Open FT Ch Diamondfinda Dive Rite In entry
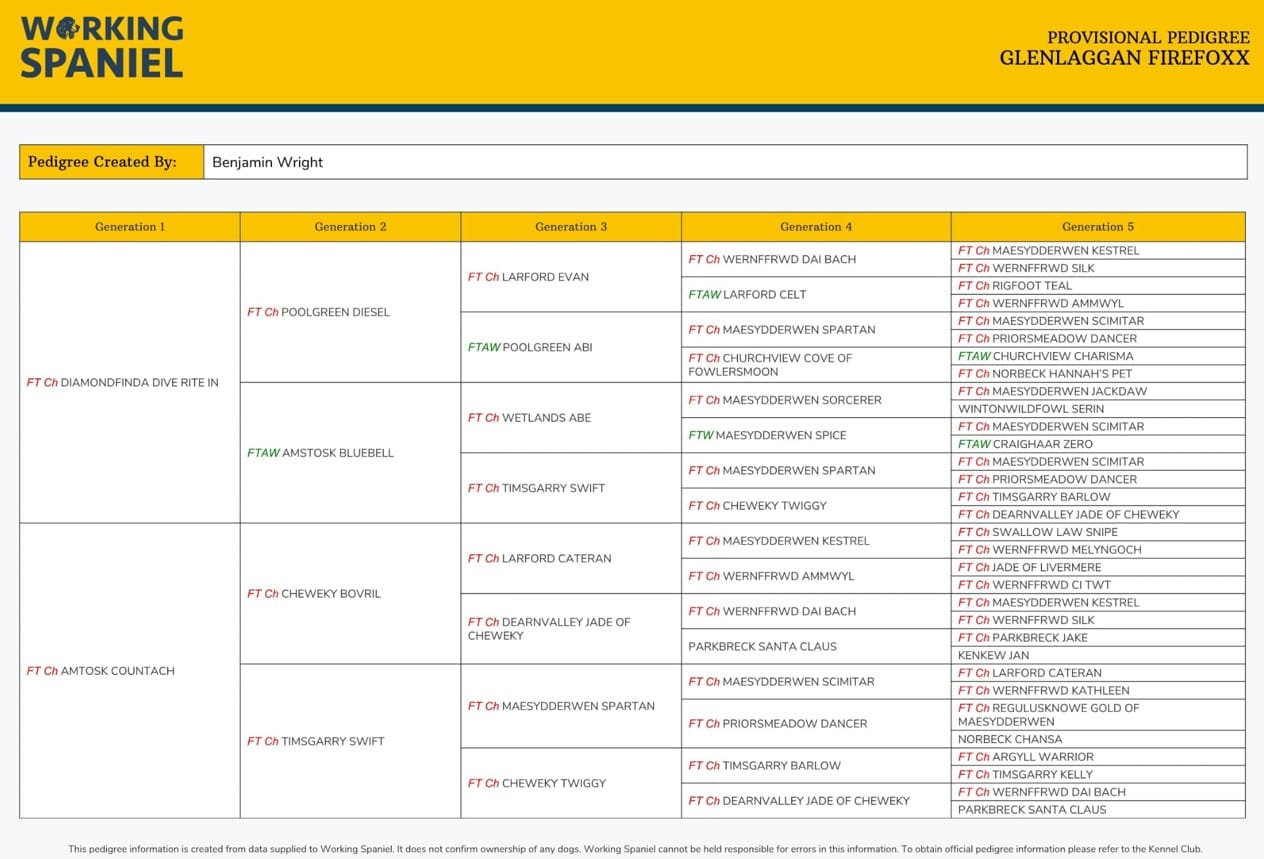Image resolution: width=1264 pixels, height=859 pixels. pos(123,383)
